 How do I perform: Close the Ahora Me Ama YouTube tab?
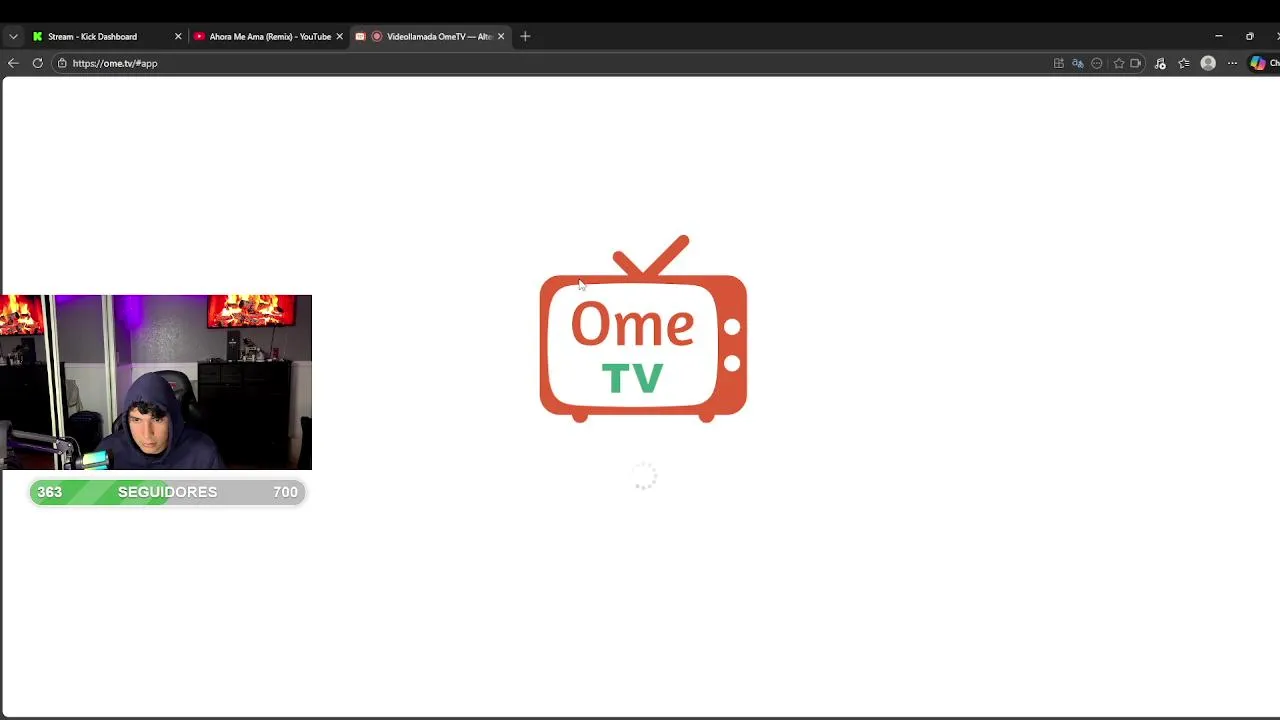click(339, 36)
